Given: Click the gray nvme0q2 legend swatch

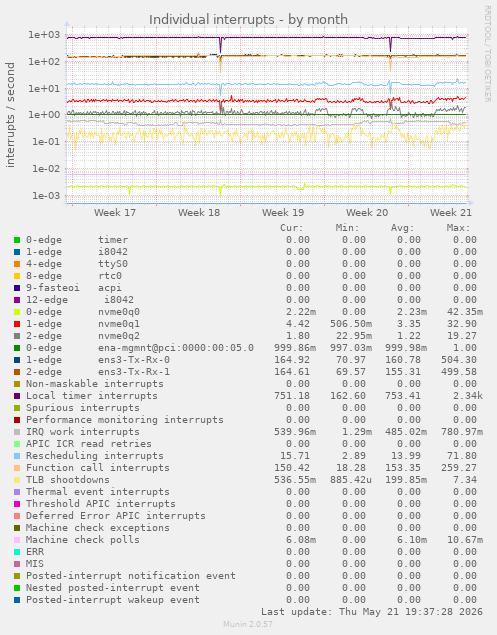Looking at the screenshot, I should pos(17,336).
